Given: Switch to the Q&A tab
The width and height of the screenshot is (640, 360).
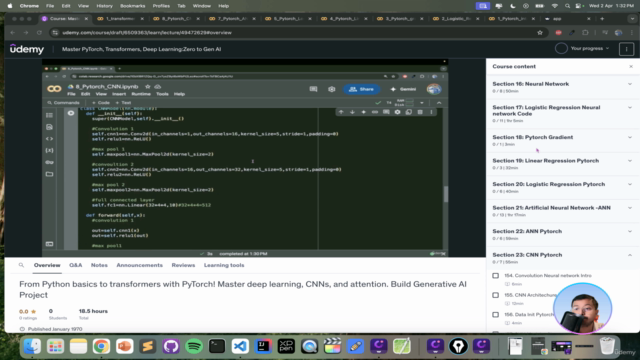Looking at the screenshot, I should [x=76, y=265].
